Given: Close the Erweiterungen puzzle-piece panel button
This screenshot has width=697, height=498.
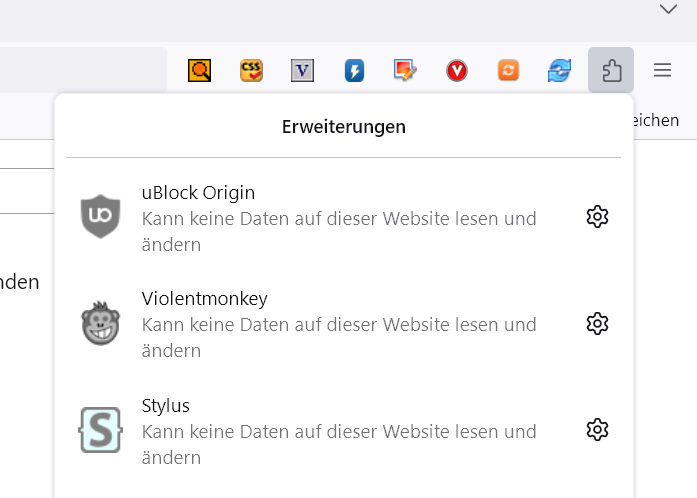Looking at the screenshot, I should coord(611,71).
